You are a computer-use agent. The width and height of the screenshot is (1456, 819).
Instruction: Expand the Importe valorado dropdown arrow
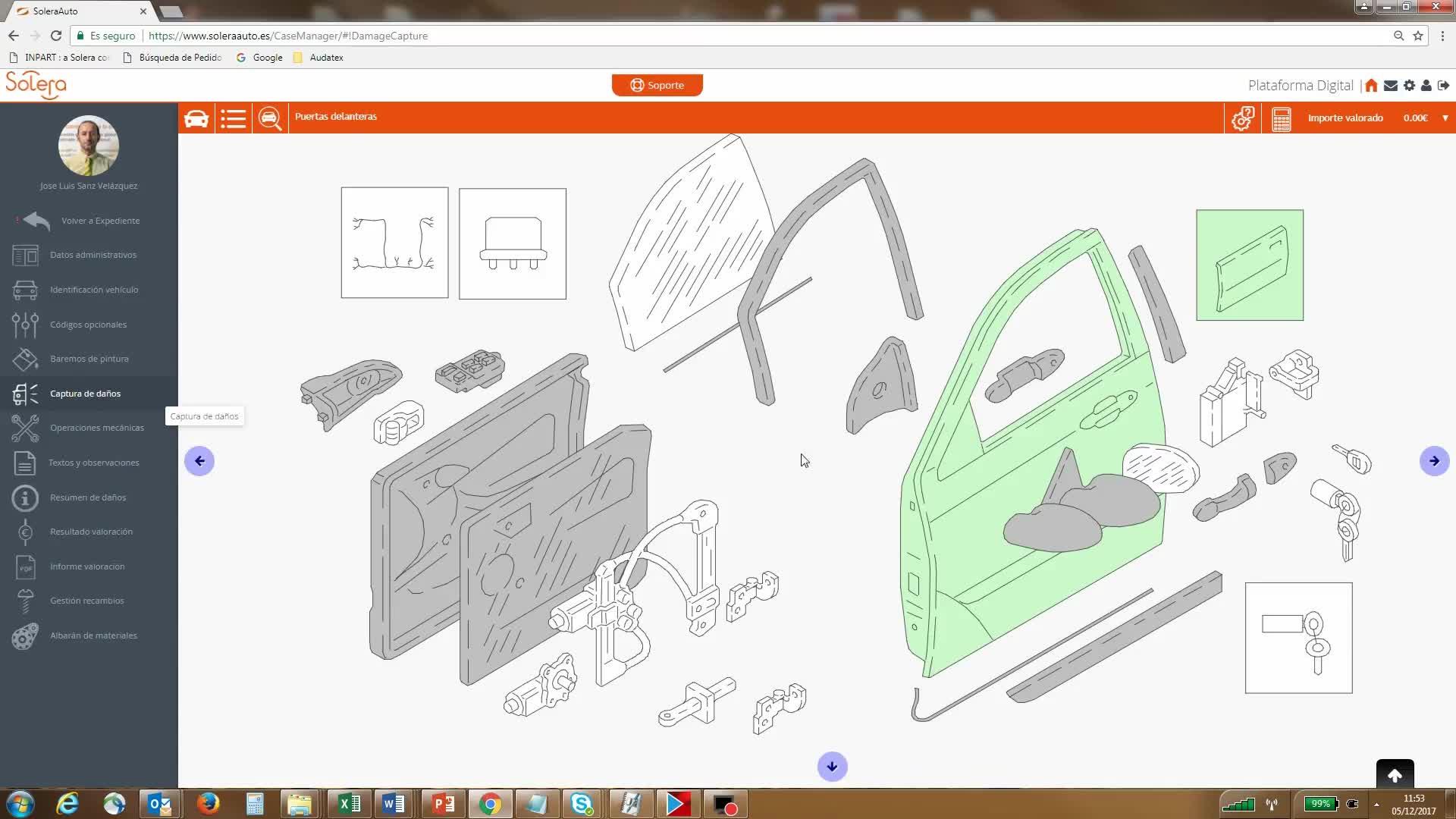coord(1445,118)
